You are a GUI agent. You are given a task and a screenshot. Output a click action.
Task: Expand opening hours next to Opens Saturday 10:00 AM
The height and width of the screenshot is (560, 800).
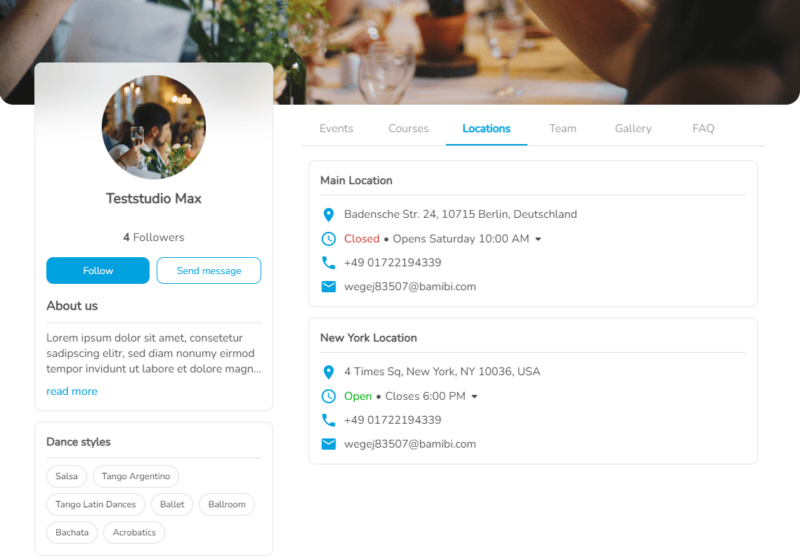pyautogui.click(x=538, y=239)
